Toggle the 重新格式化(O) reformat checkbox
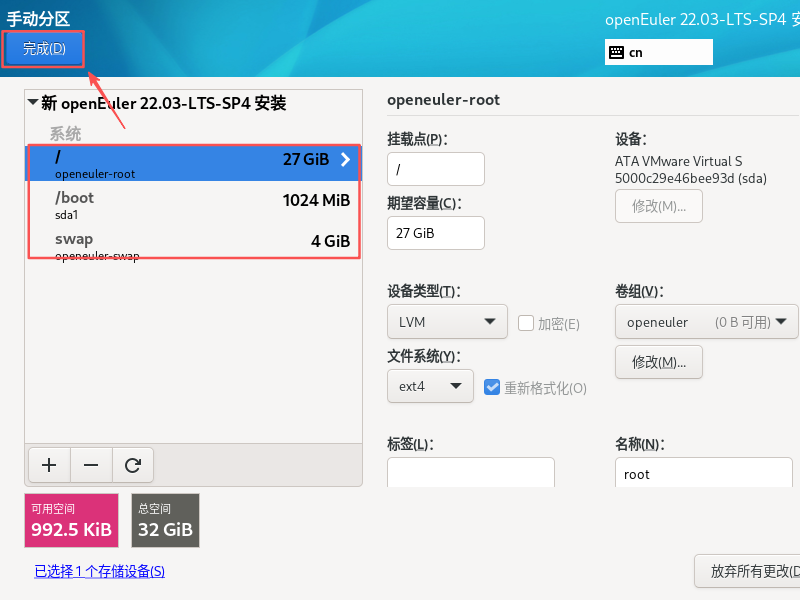This screenshot has height=600, width=800. [492, 387]
